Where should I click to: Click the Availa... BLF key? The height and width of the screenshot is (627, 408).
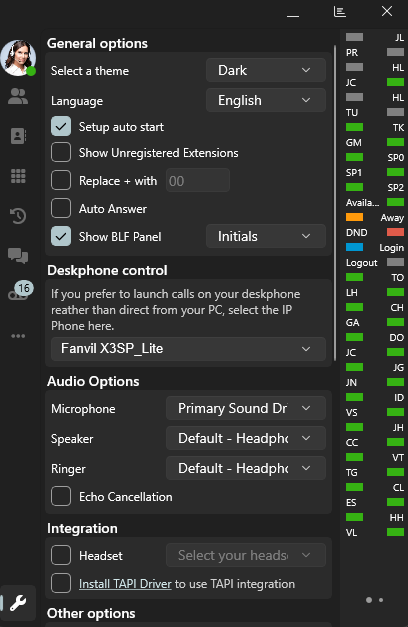[x=375, y=202]
